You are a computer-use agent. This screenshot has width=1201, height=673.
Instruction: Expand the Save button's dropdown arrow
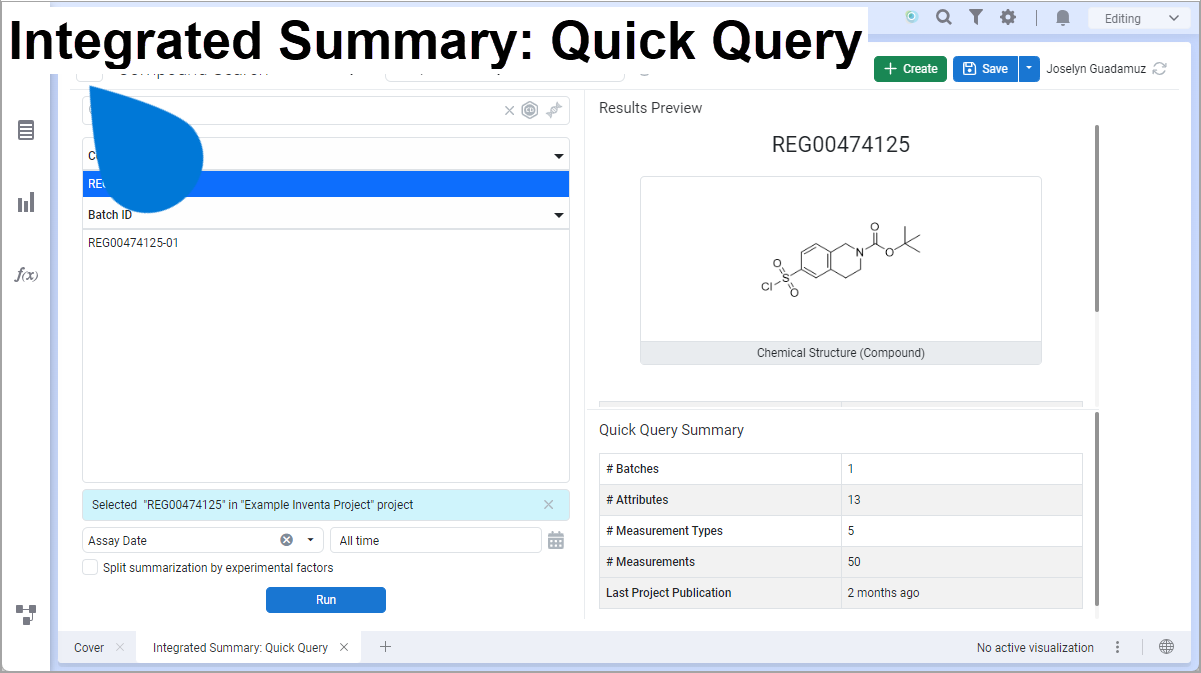(1029, 69)
